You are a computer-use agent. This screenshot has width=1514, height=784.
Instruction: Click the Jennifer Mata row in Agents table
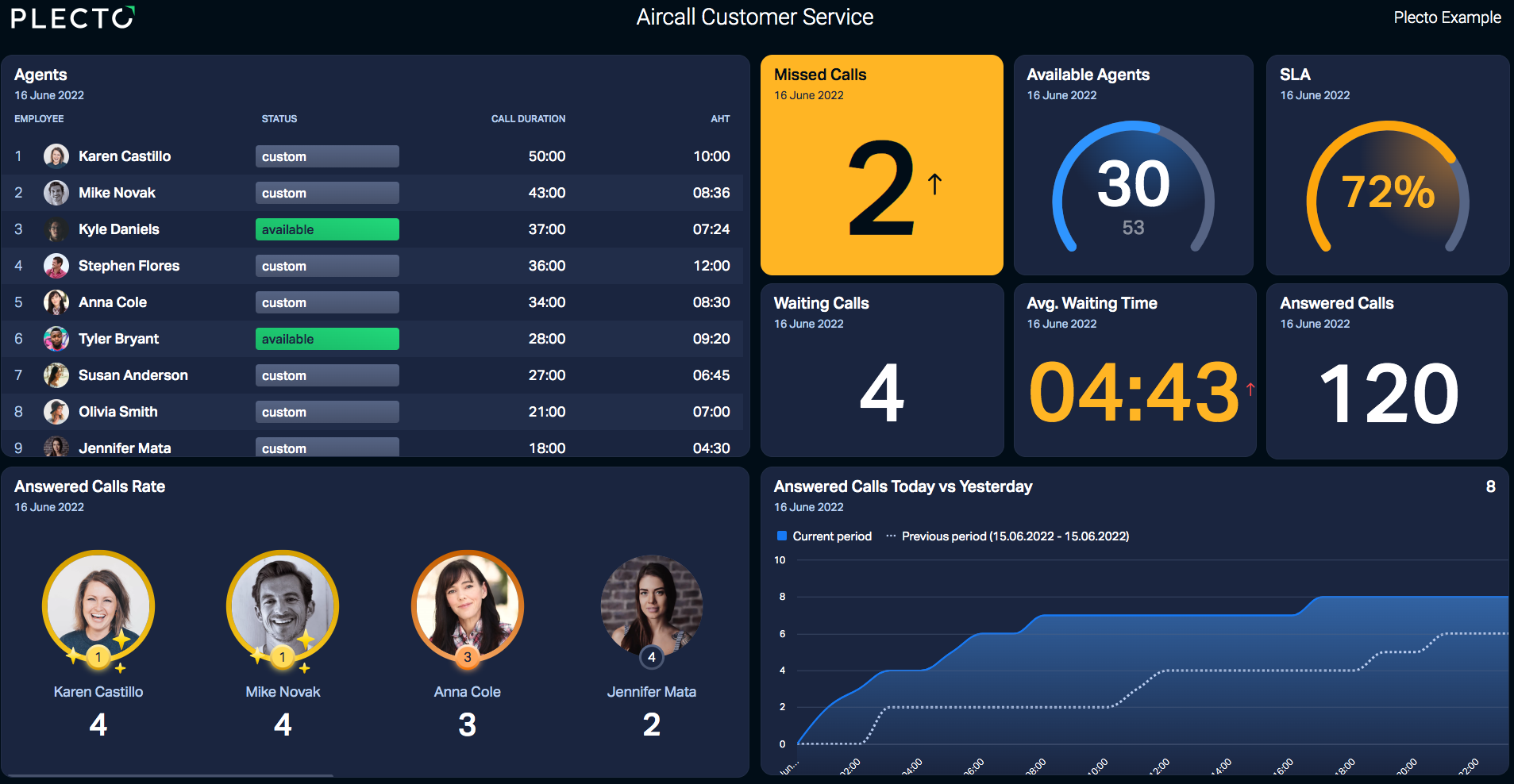point(372,445)
